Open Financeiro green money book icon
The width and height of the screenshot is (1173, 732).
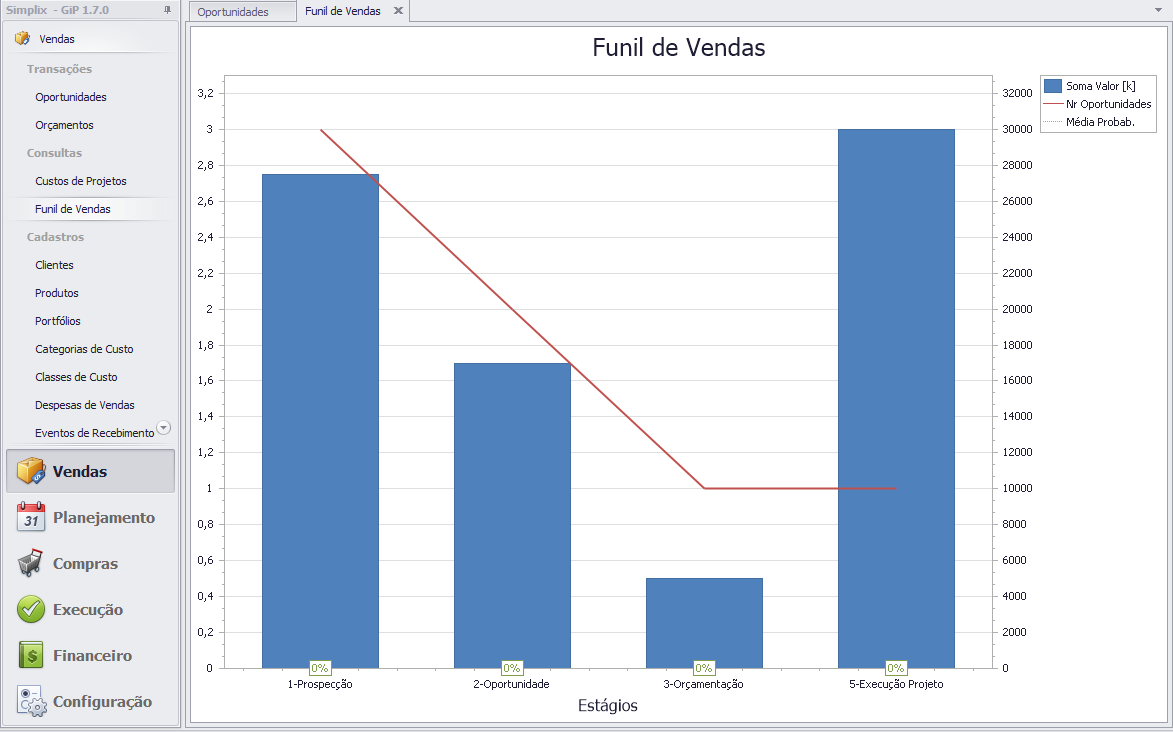(x=31, y=655)
